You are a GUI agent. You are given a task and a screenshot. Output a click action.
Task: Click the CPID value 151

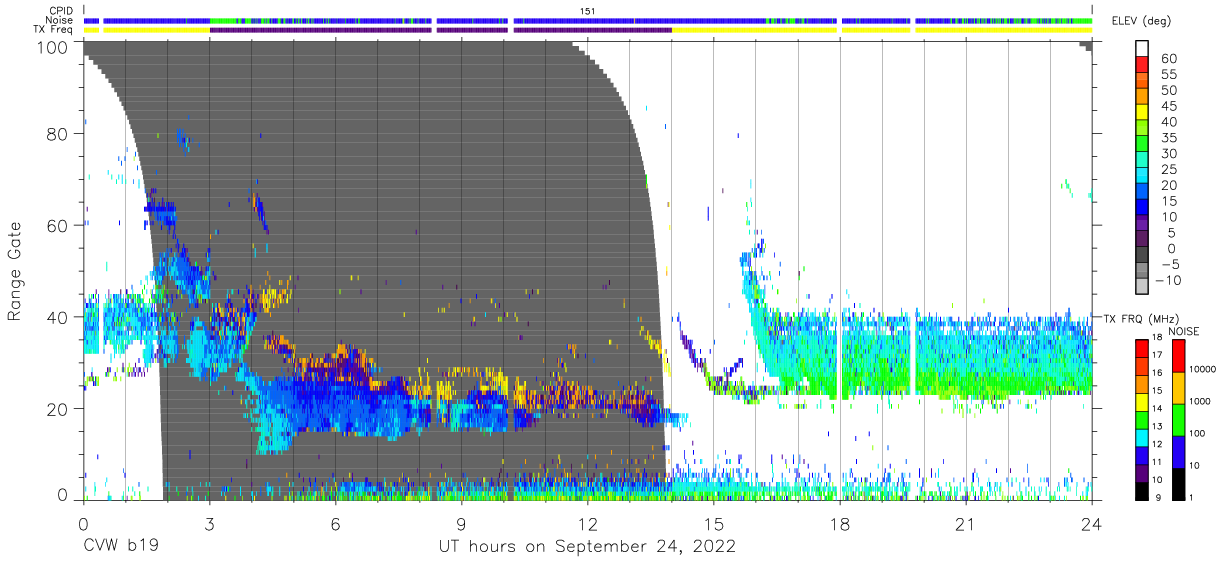pyautogui.click(x=588, y=10)
